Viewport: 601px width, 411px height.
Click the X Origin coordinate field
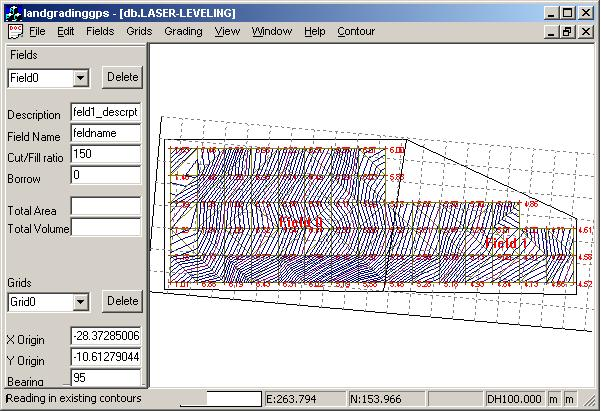105,336
